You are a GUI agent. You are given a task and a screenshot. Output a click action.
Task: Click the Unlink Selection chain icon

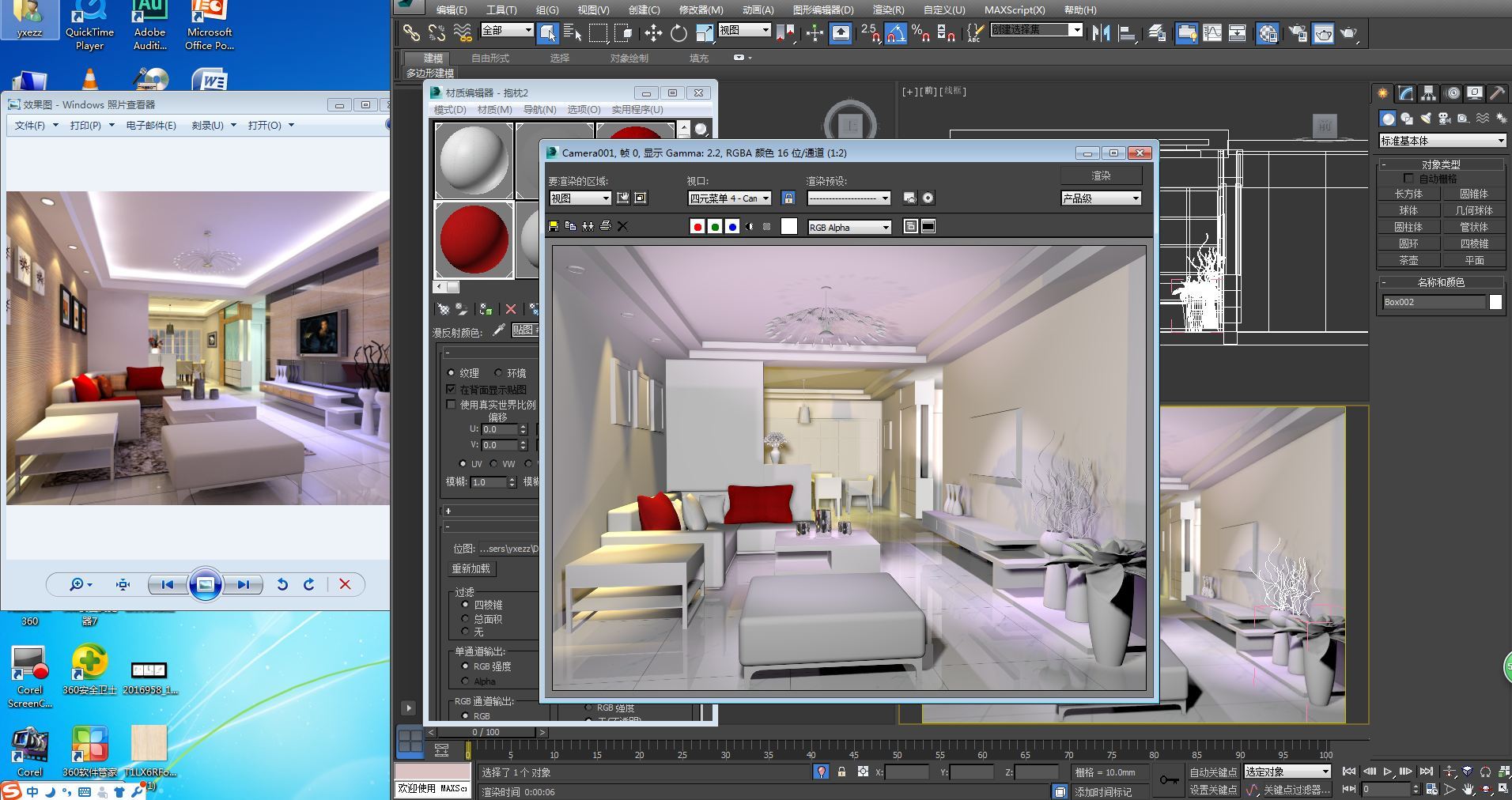(x=437, y=32)
